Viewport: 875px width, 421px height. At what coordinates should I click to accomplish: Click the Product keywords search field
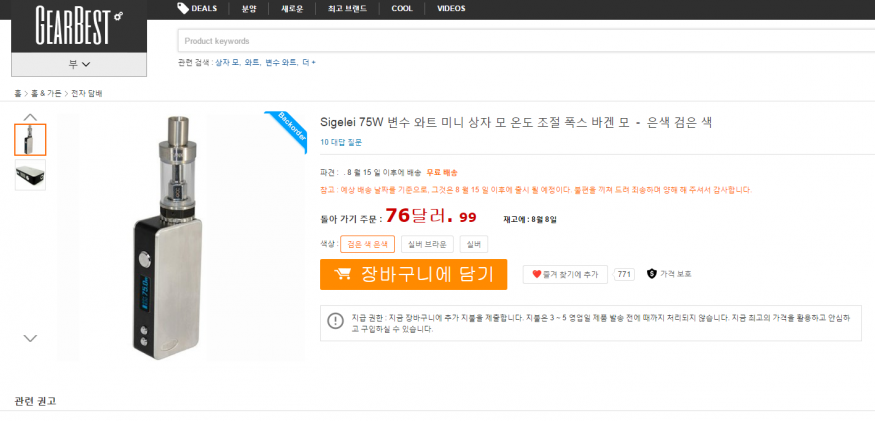click(x=520, y=41)
